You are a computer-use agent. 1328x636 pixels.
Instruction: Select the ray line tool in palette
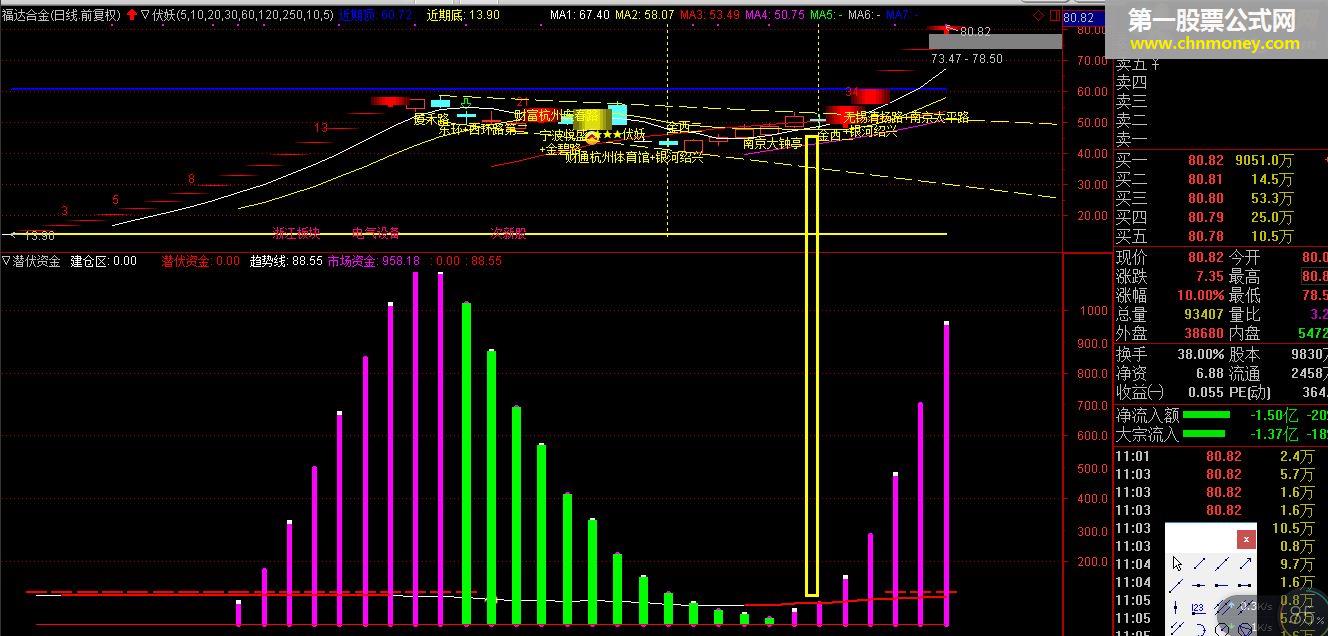click(x=1176, y=585)
